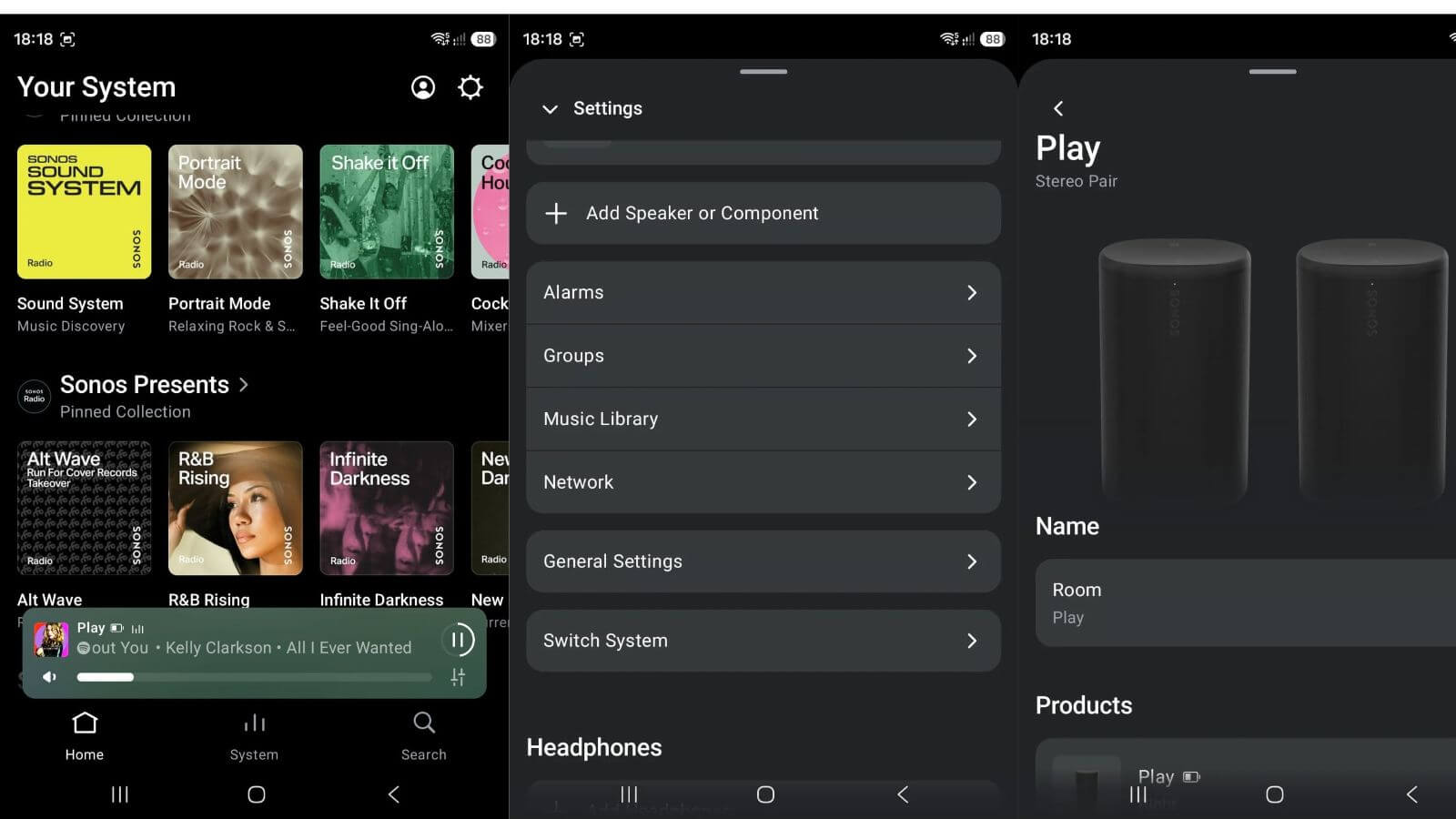Open R&B Rising station tile
This screenshot has height=819, width=1456.
click(x=236, y=509)
